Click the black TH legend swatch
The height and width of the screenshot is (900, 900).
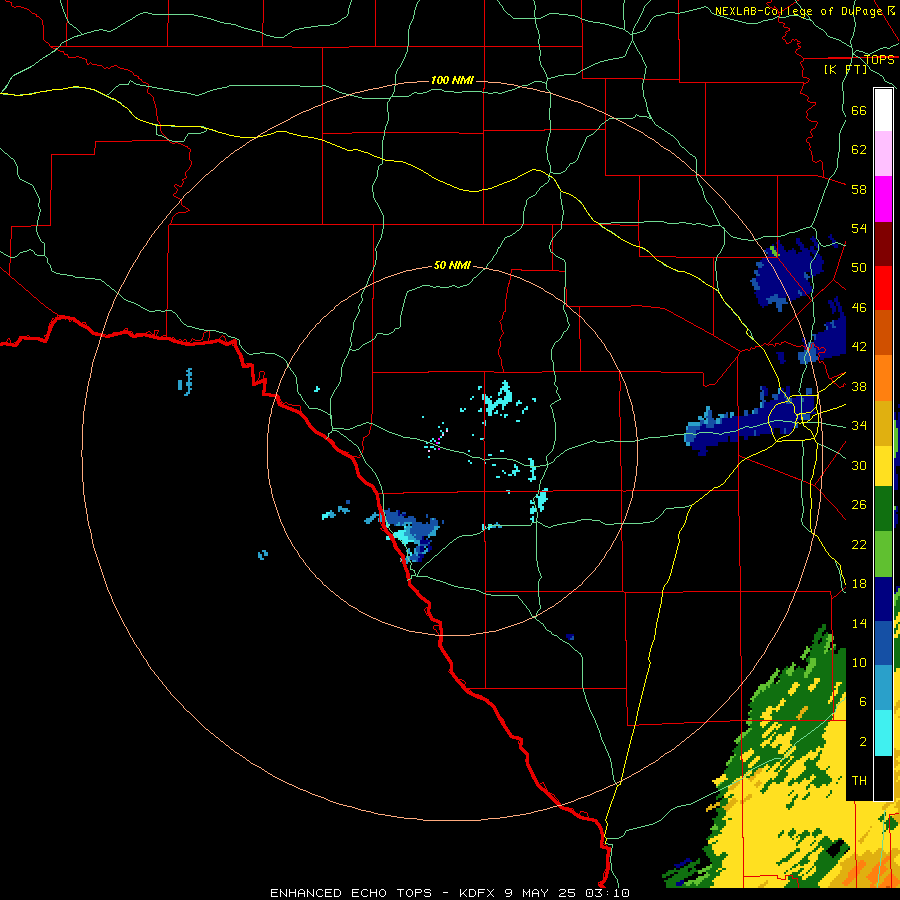(883, 778)
